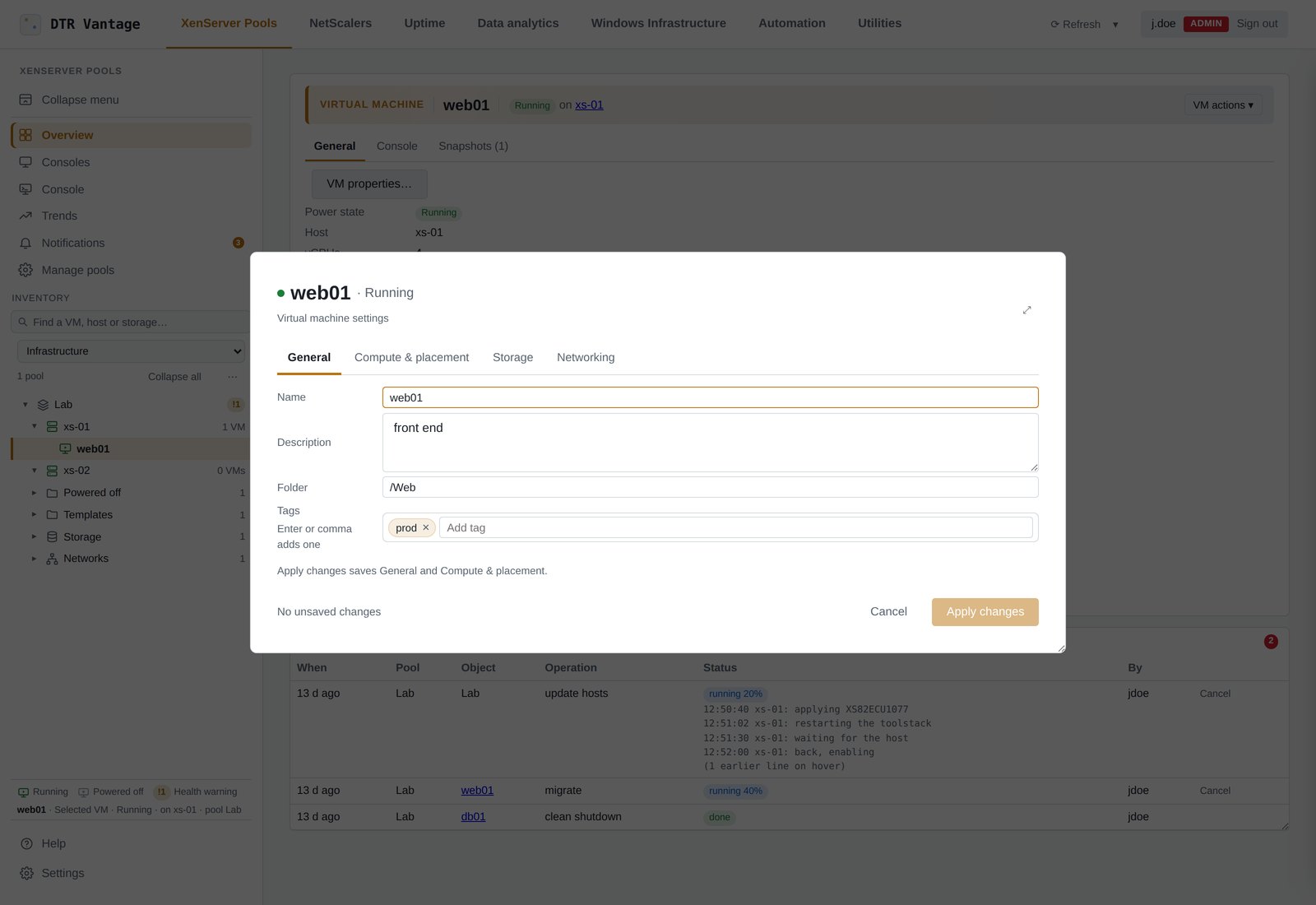The height and width of the screenshot is (905, 1316).
Task: Click Cancel in the settings dialog
Action: click(888, 612)
